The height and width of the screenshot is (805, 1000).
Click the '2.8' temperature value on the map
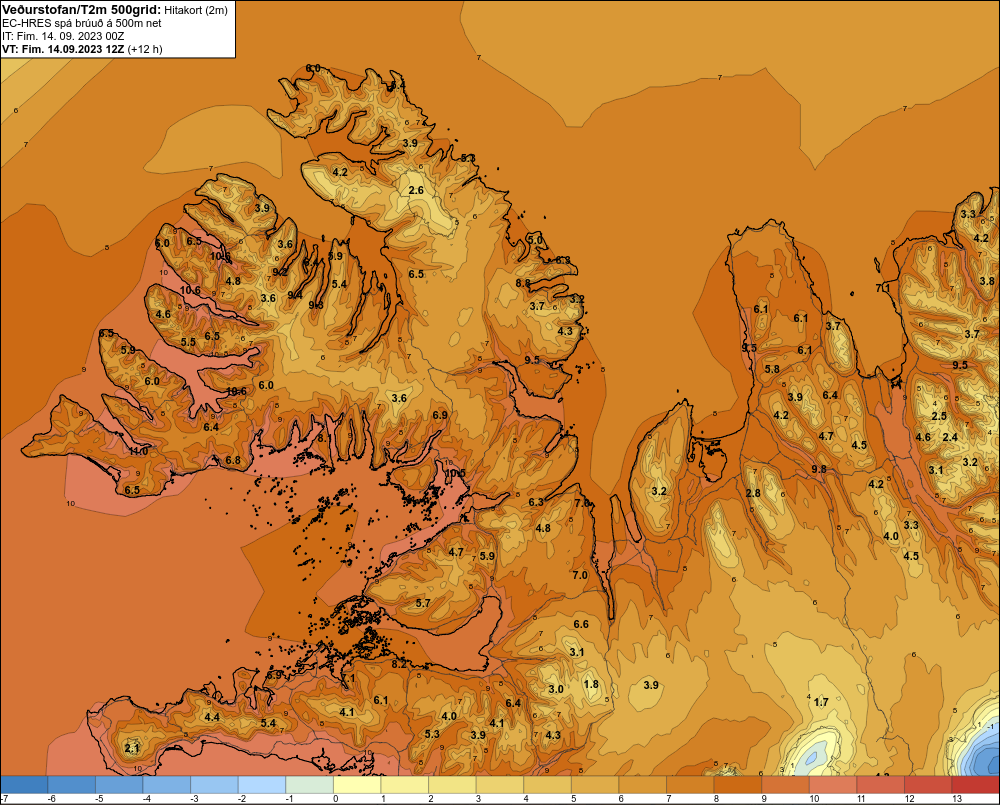click(x=753, y=493)
